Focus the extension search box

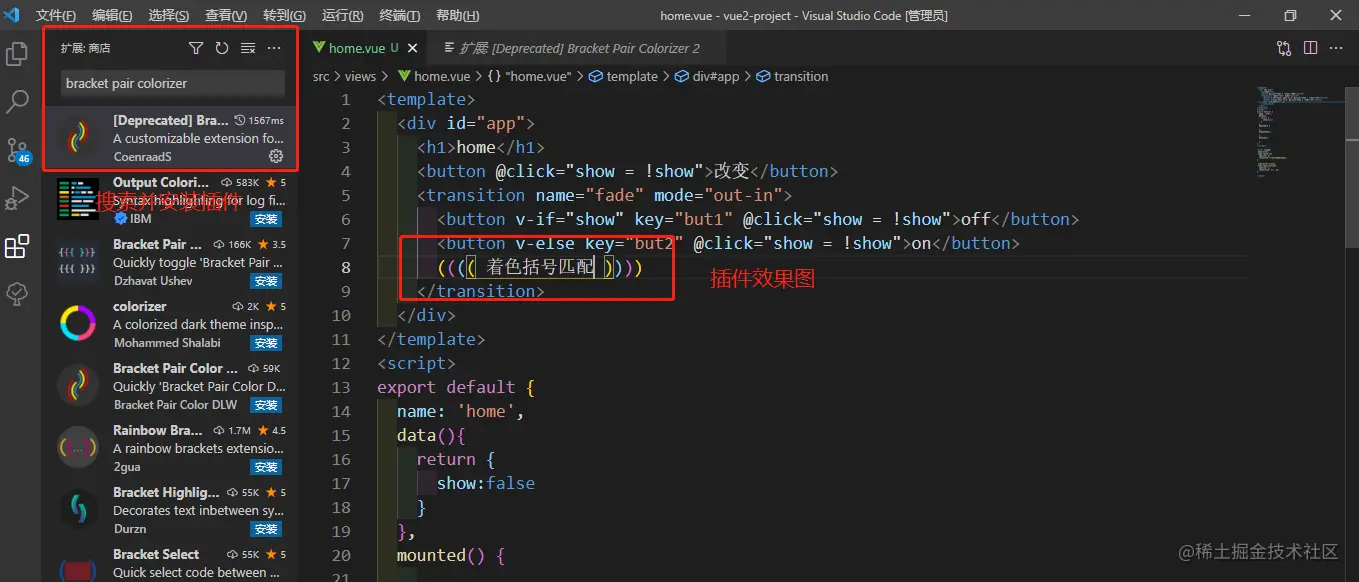click(172, 83)
